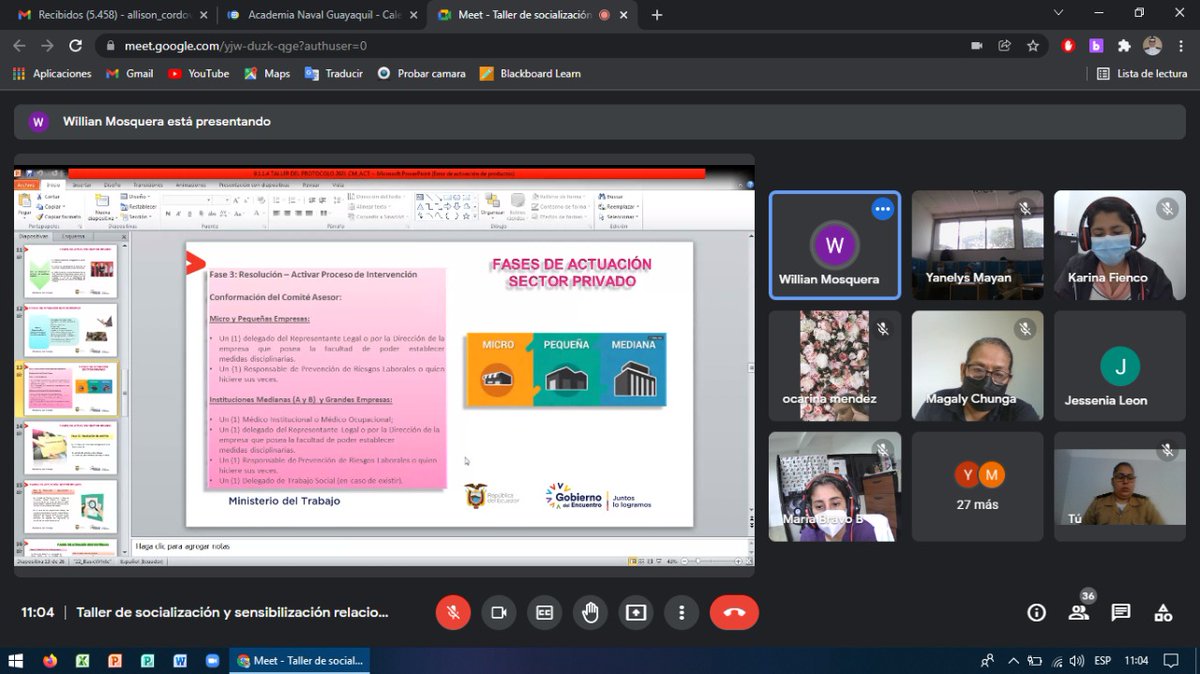The height and width of the screenshot is (674, 1200).
Task: Launch Firefox from the taskbar
Action: click(50, 661)
